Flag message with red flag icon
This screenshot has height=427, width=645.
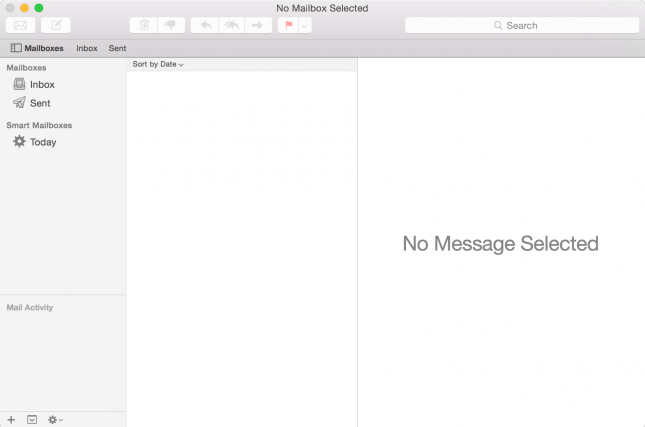point(288,26)
